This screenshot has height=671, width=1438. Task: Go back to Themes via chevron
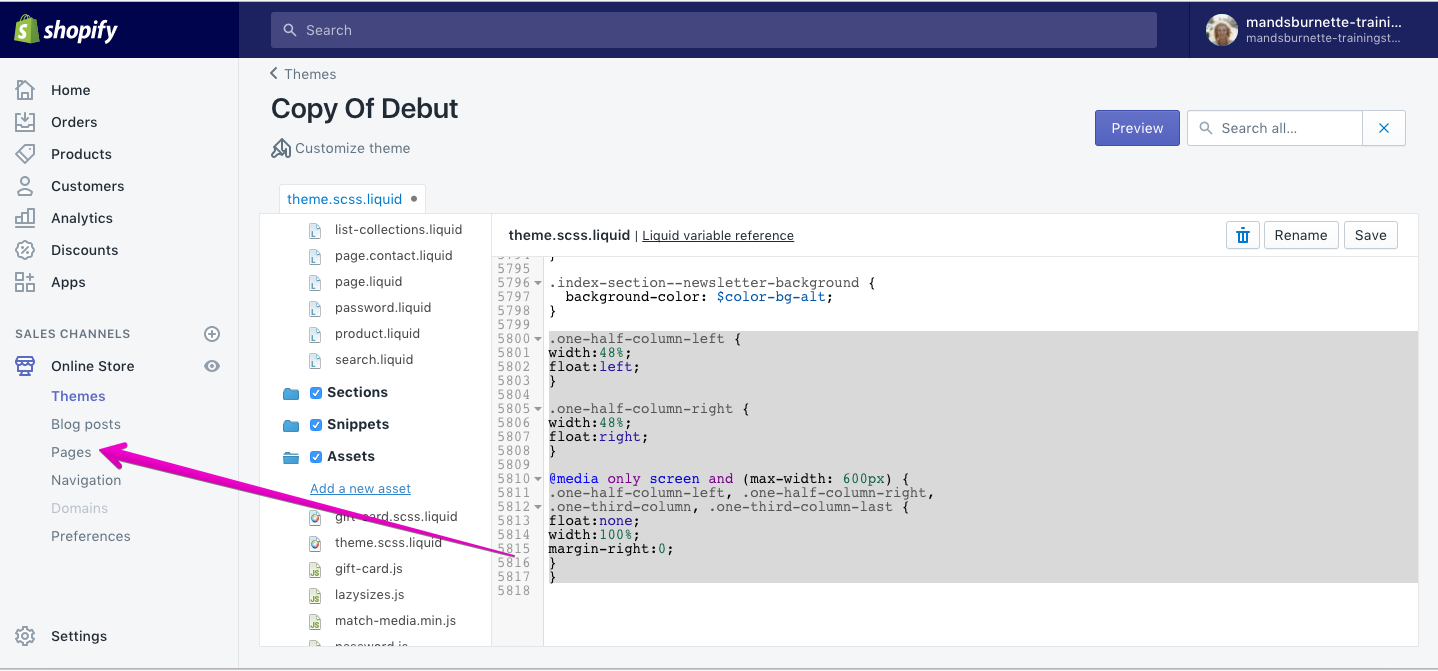click(274, 73)
